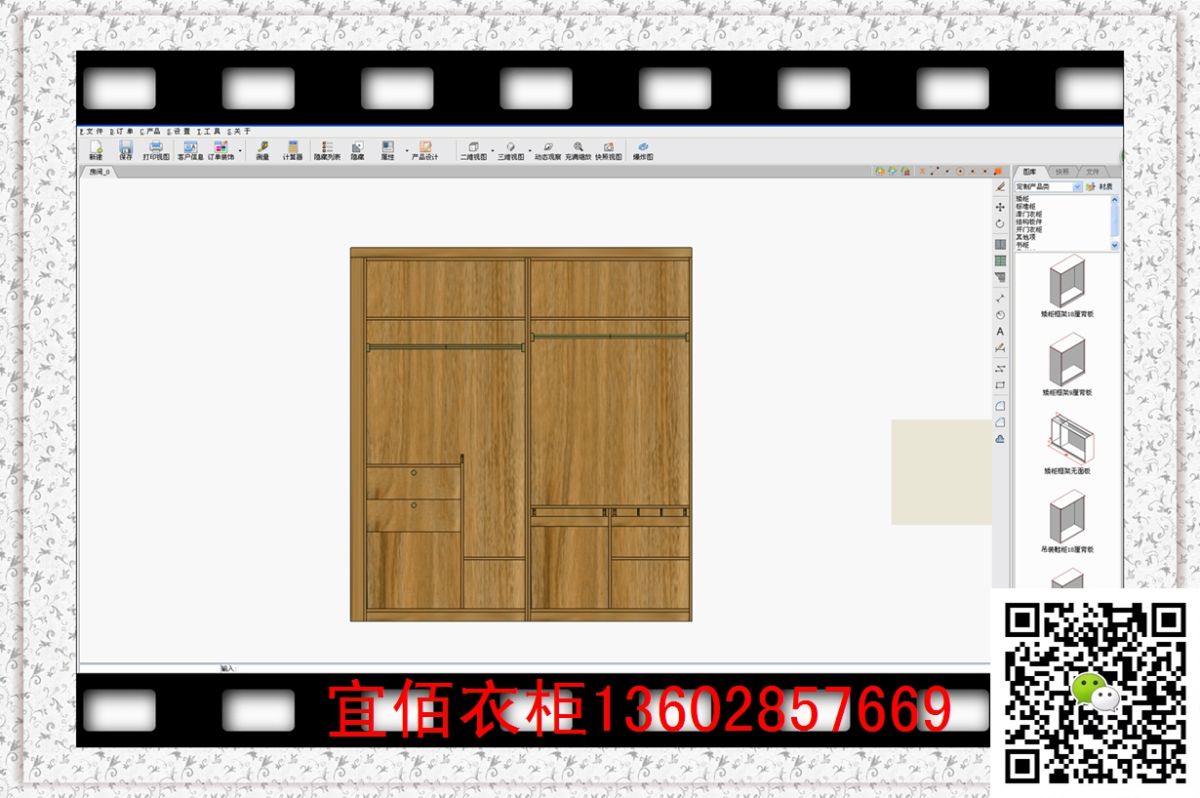Switch to the 图库 library tab
The width and height of the screenshot is (1200, 798).
(1030, 171)
